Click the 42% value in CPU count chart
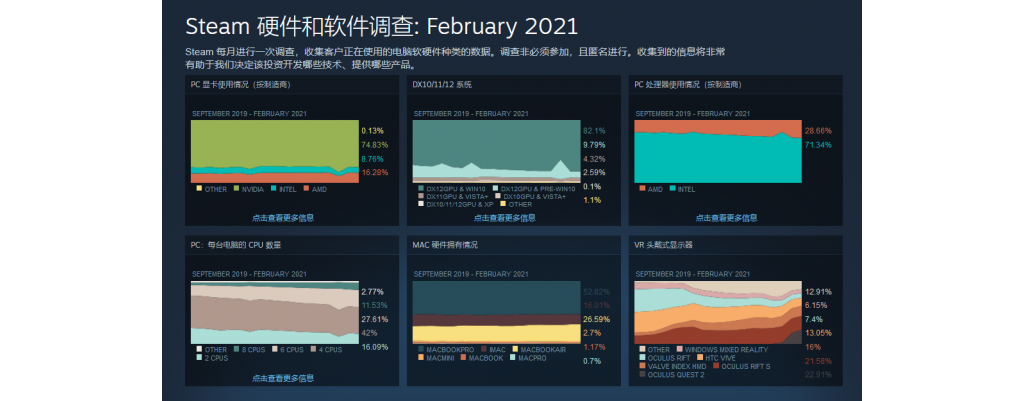The height and width of the screenshot is (401, 1024). (x=369, y=333)
